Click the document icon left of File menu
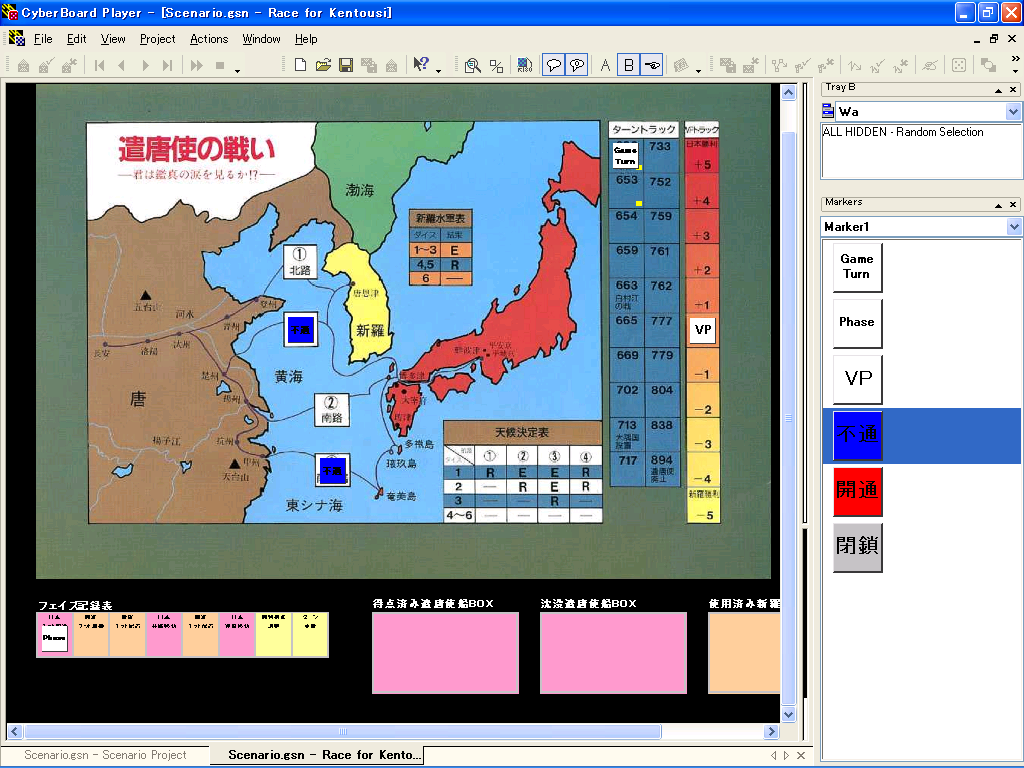The image size is (1024, 768). [x=16, y=39]
